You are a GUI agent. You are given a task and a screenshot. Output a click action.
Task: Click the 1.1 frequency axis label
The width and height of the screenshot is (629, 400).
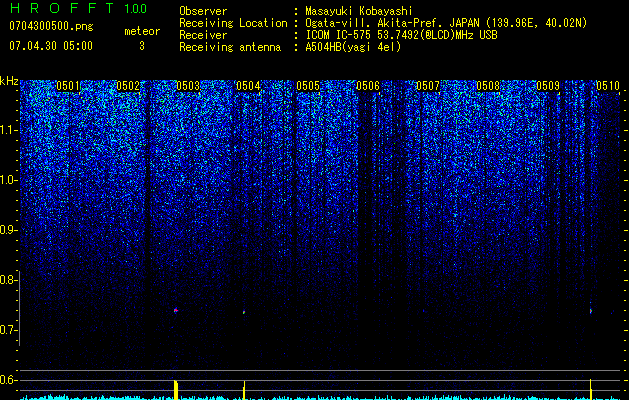click(x=8, y=130)
